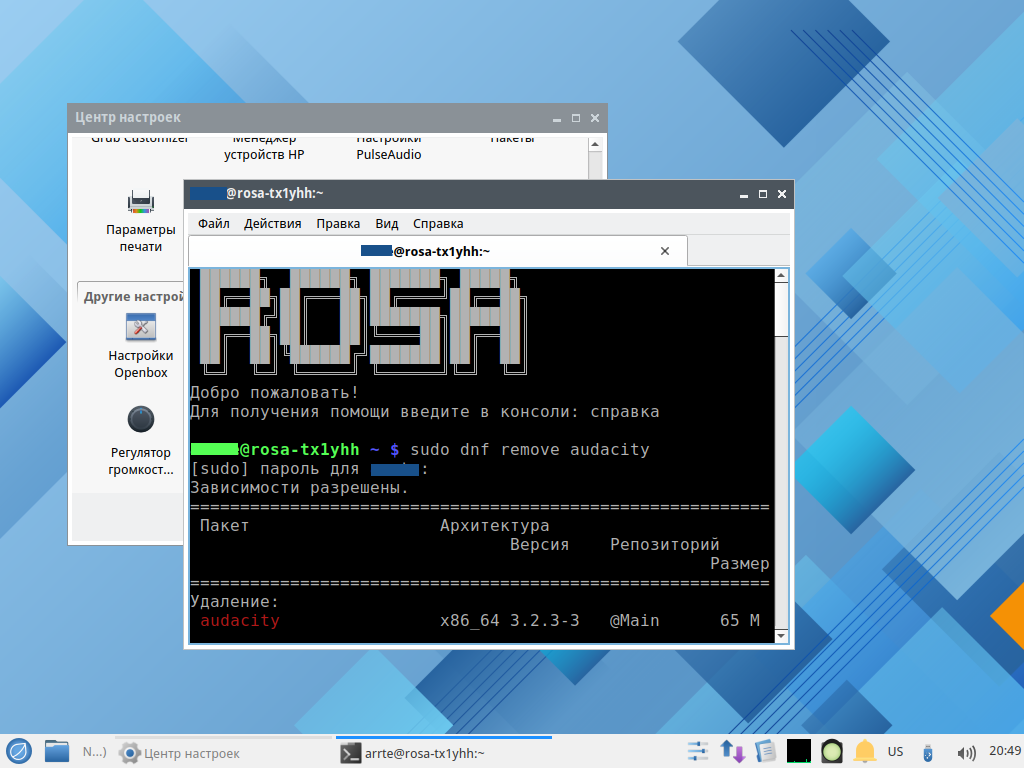This screenshot has height=768, width=1024.
Task: Open the Регулятор громкости volume knob icon
Action: [x=141, y=419]
